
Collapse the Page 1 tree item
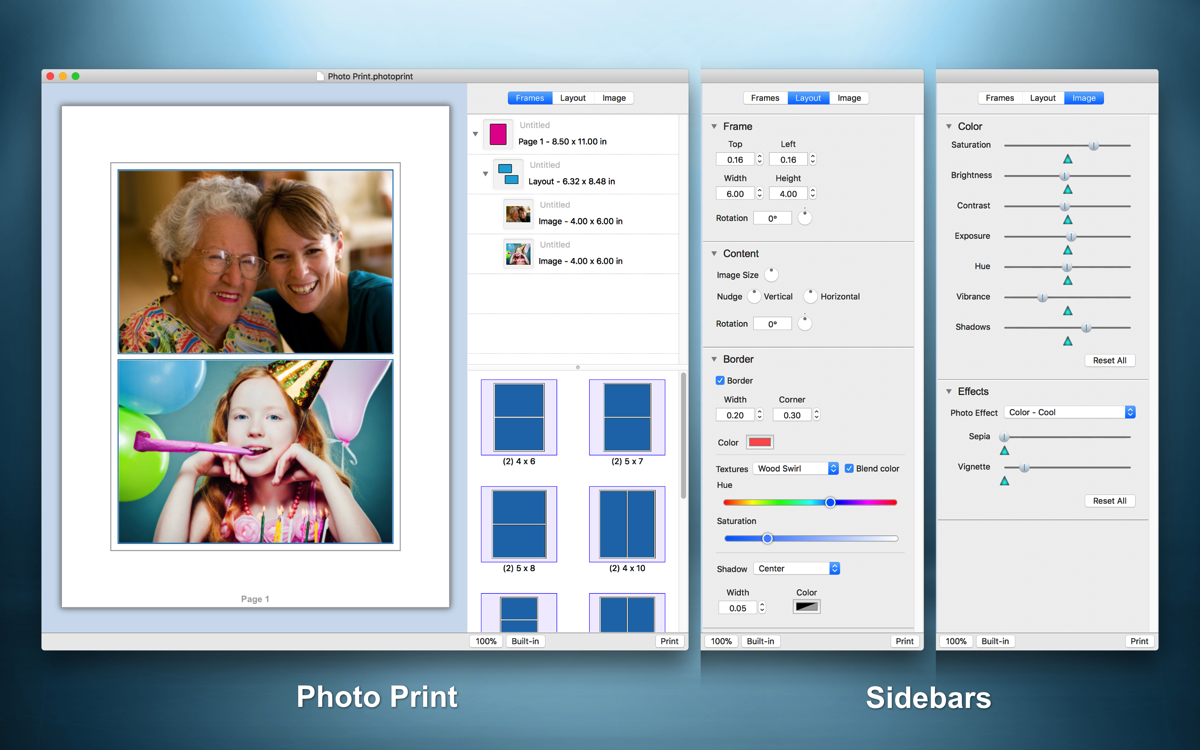tap(475, 133)
